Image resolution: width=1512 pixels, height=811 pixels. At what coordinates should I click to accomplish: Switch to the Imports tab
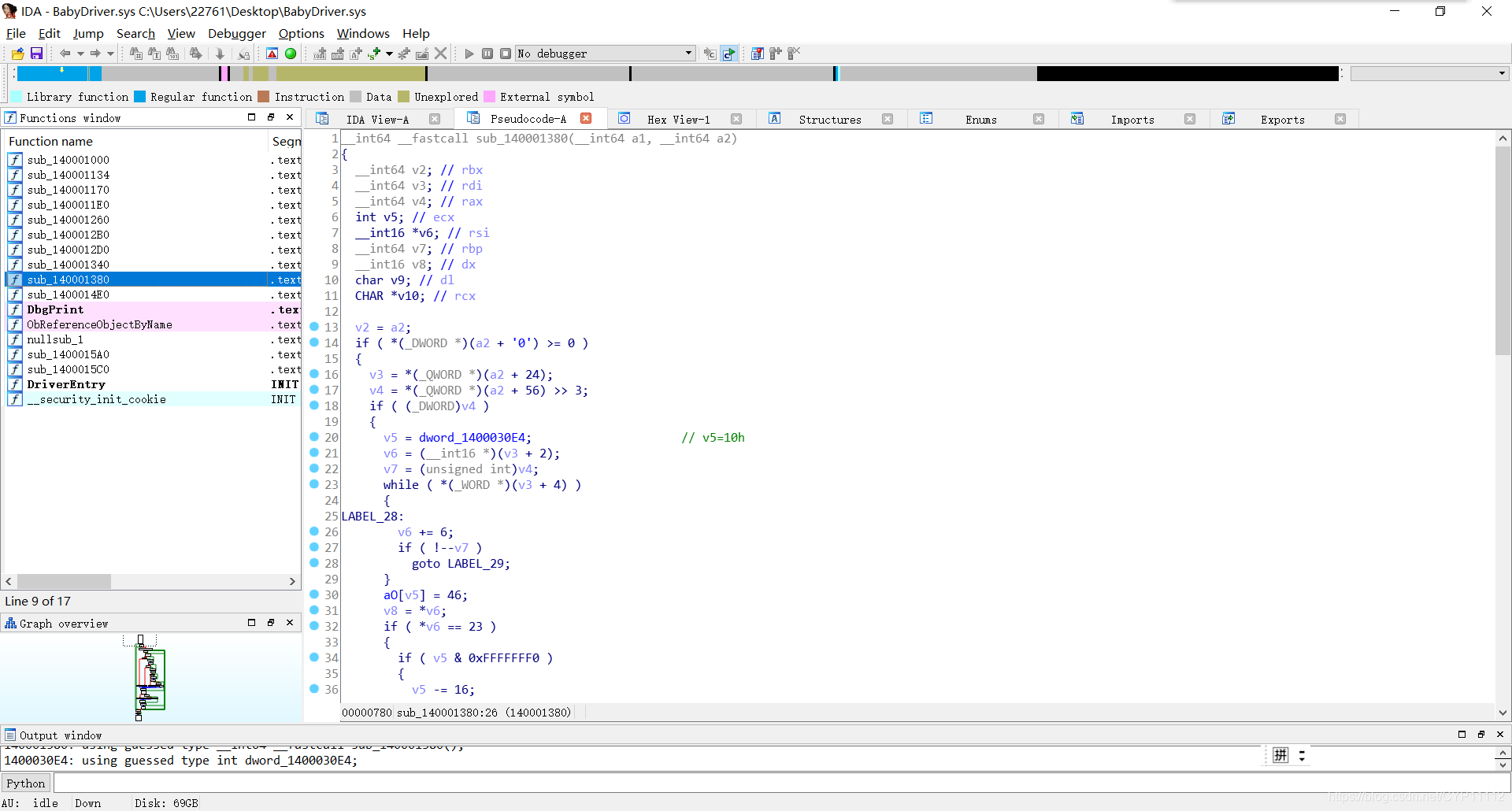click(x=1132, y=120)
